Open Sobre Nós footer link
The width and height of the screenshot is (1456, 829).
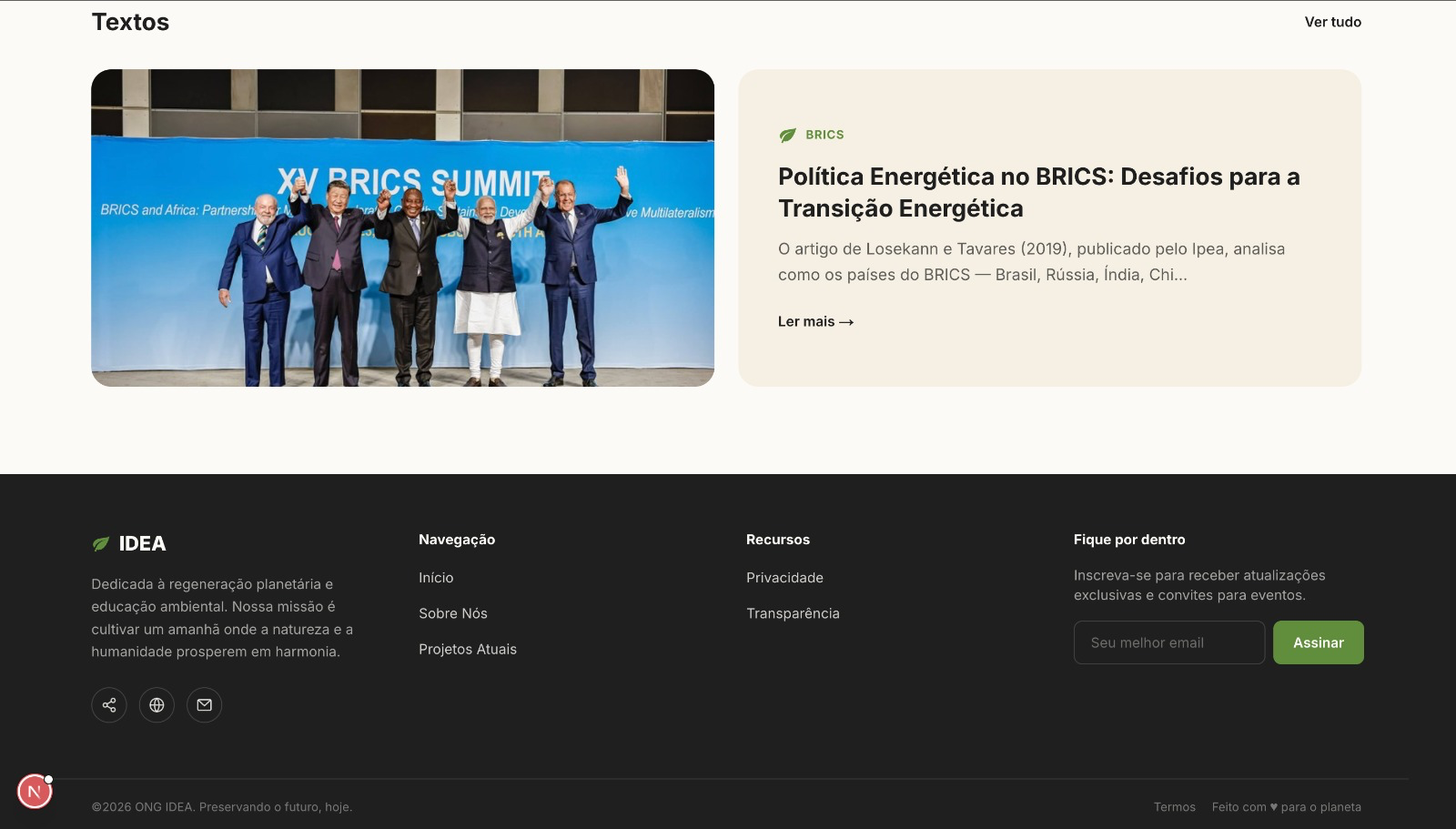pos(453,613)
